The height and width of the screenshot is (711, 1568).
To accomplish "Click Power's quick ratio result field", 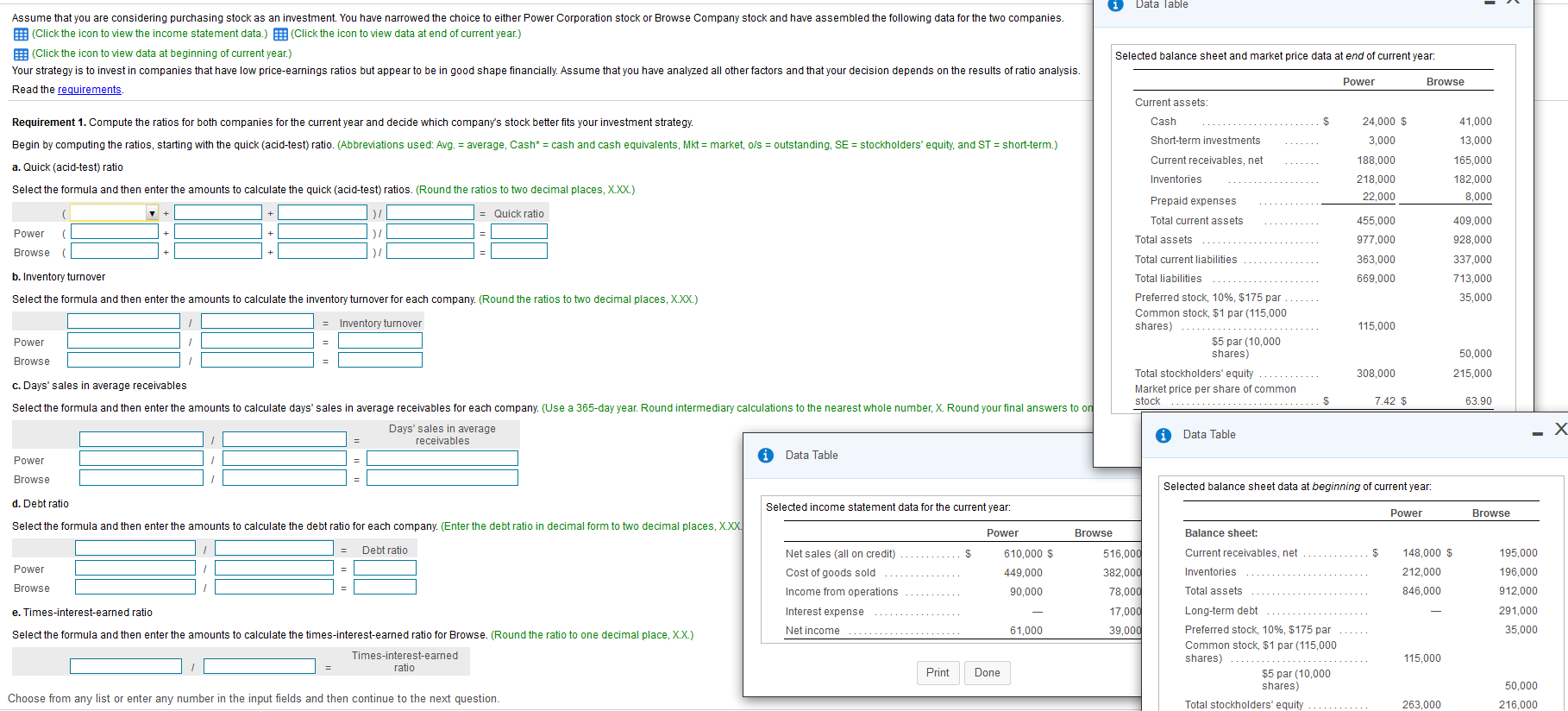I will click(519, 231).
